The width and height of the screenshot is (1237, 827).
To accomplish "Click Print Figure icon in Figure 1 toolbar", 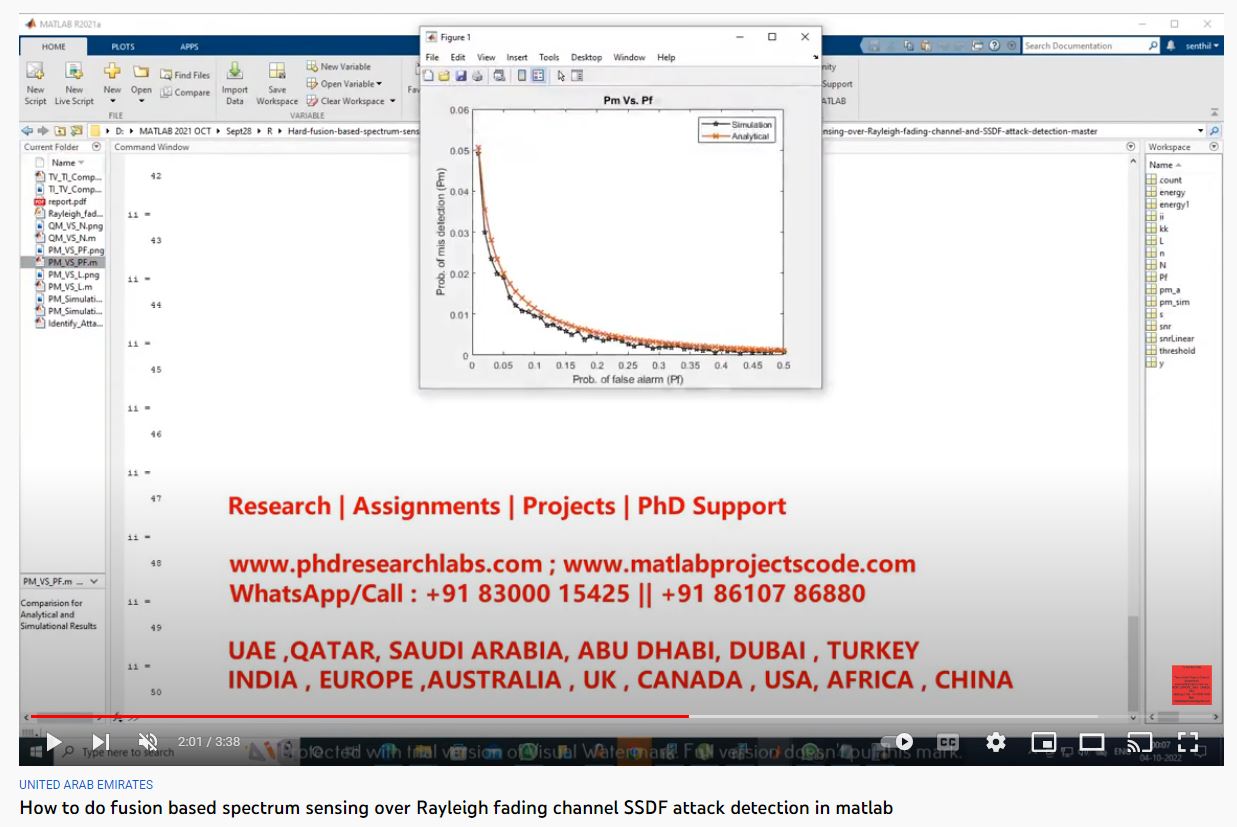I will [x=477, y=76].
